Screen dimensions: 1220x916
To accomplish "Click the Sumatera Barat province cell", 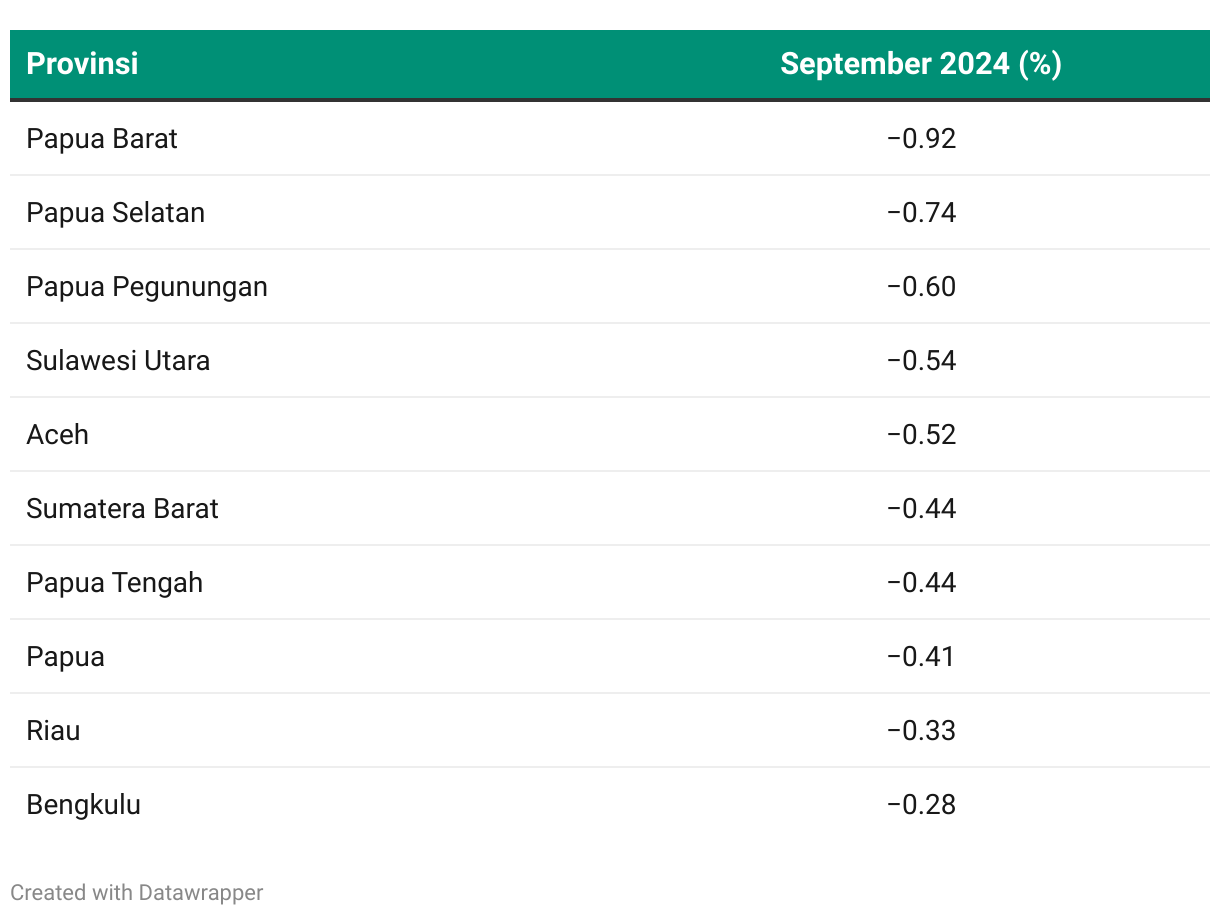I will [122, 508].
